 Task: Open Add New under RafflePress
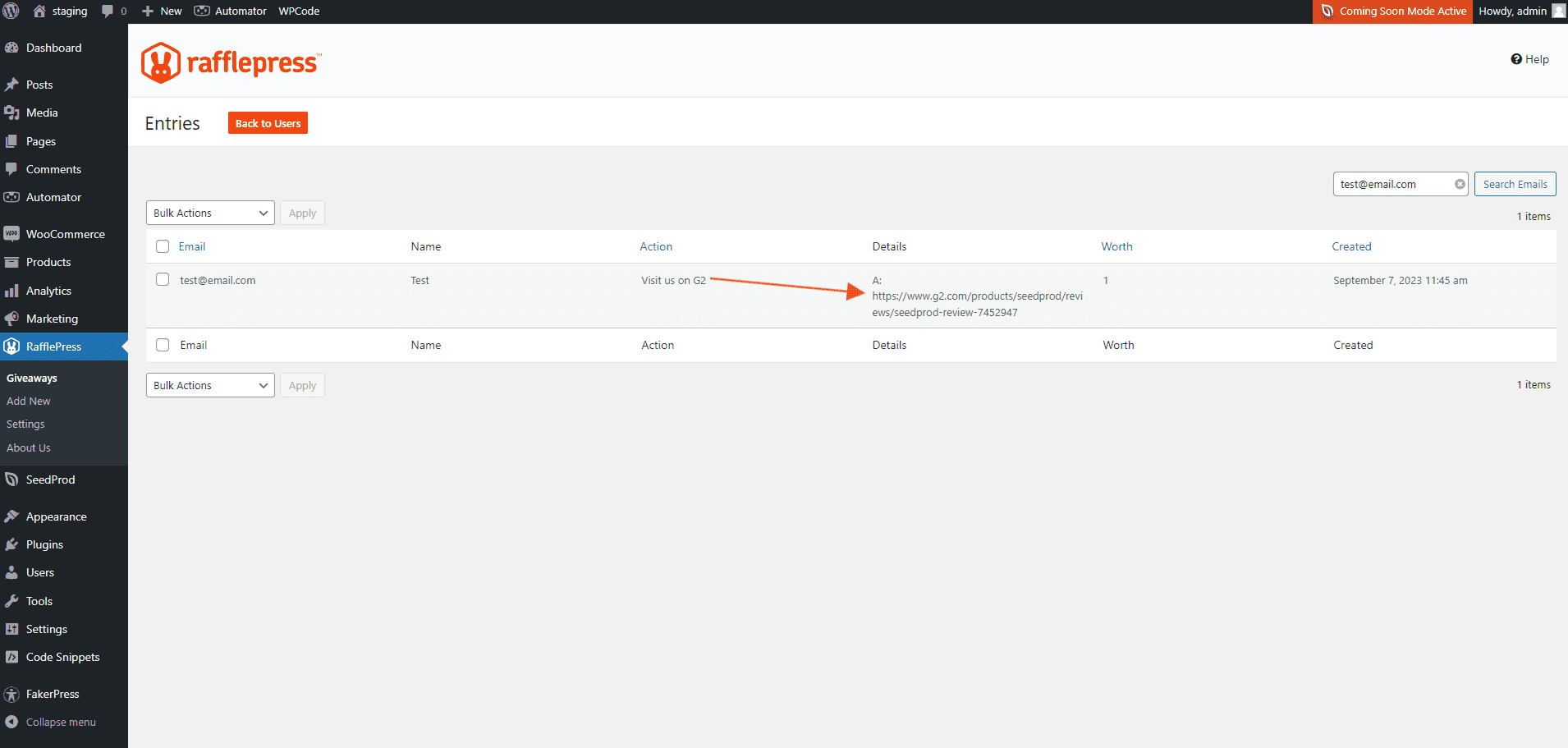pyautogui.click(x=29, y=402)
